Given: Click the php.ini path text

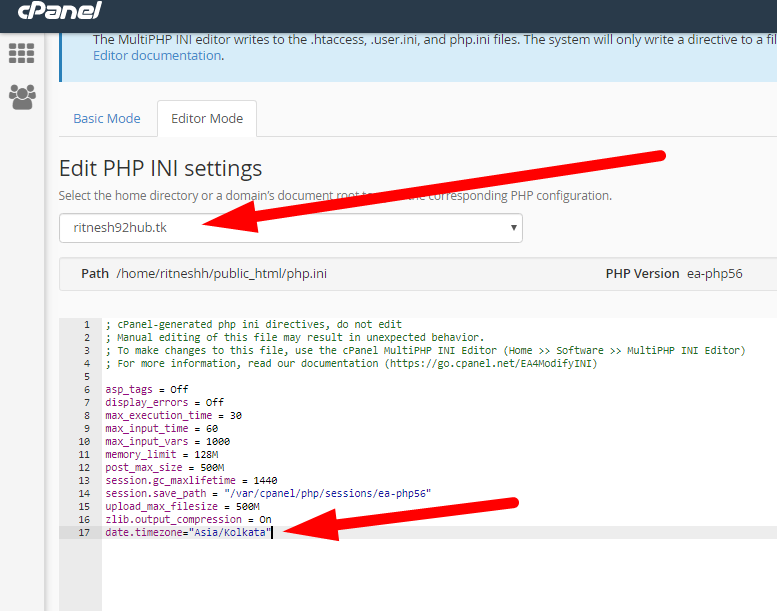Looking at the screenshot, I should 222,274.
